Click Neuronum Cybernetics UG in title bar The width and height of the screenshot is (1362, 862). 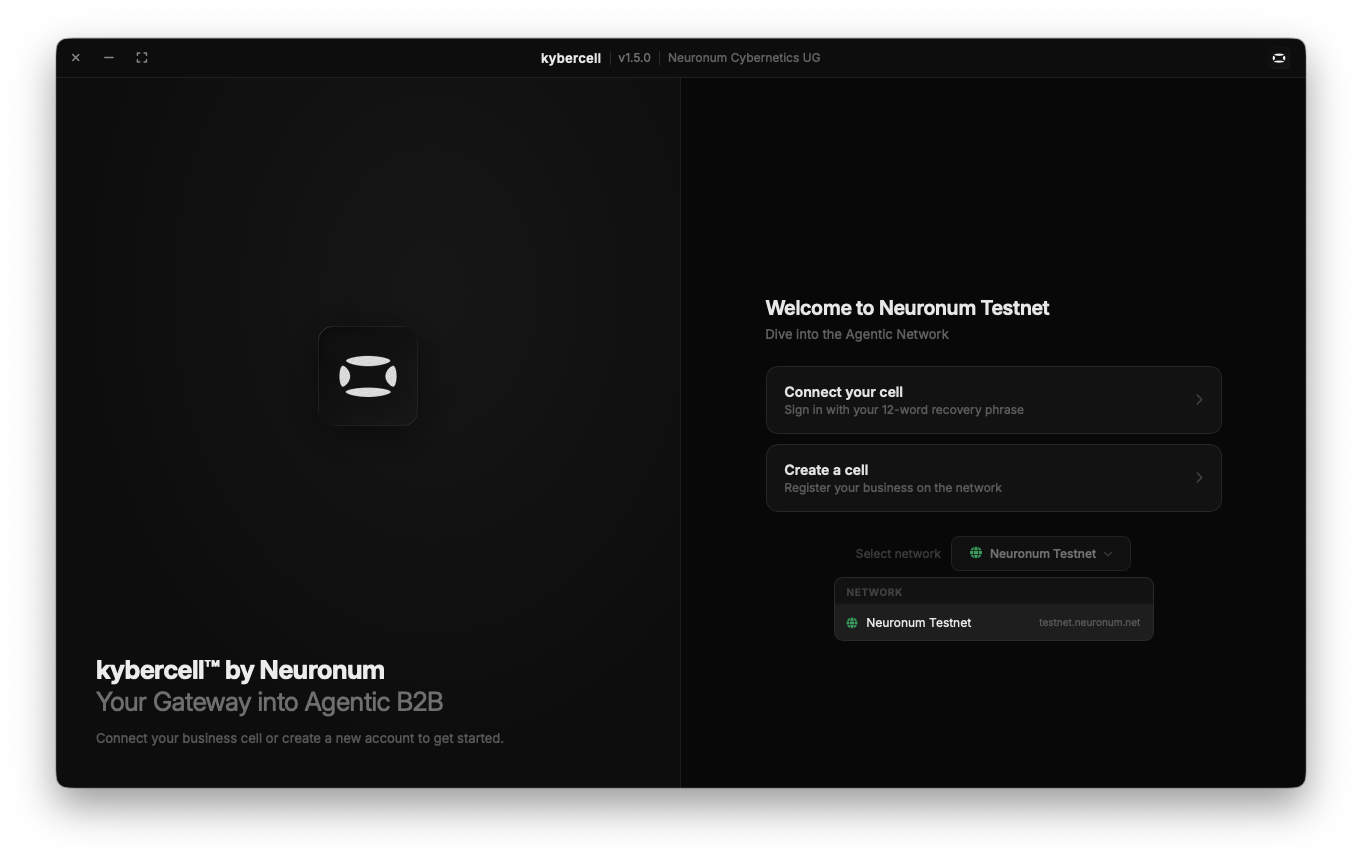pos(744,58)
